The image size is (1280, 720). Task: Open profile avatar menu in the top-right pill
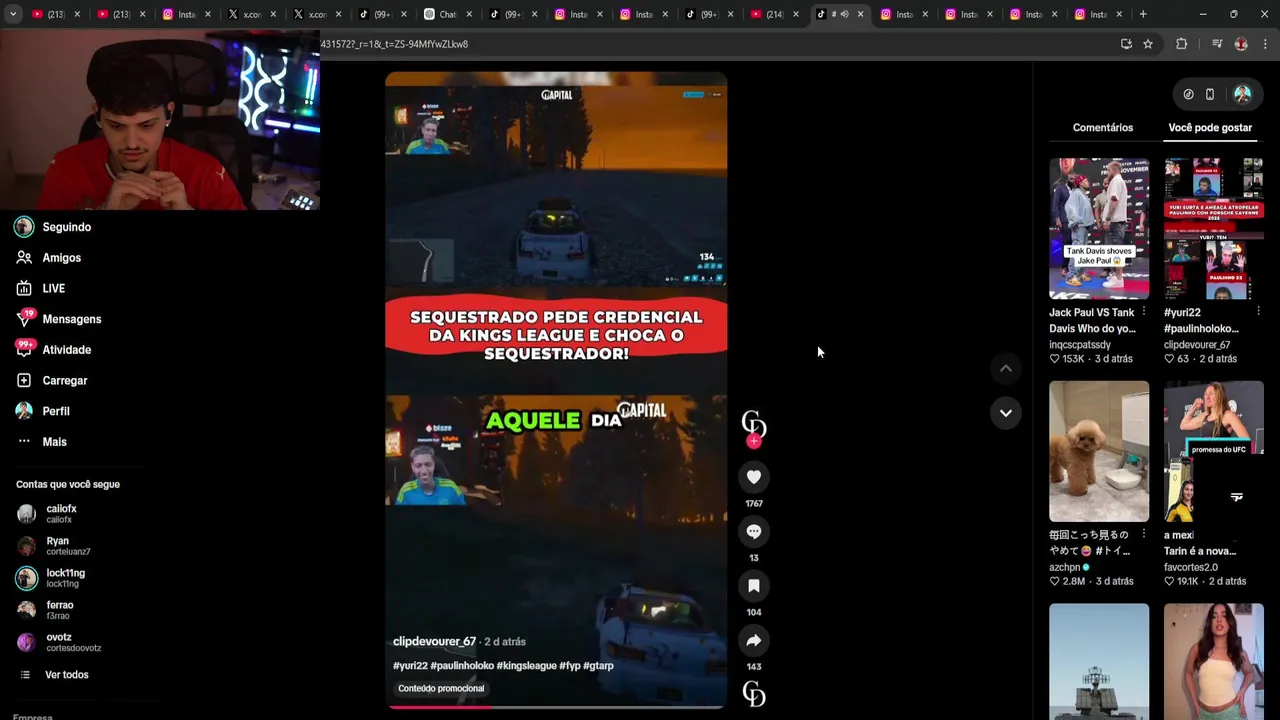1242,94
